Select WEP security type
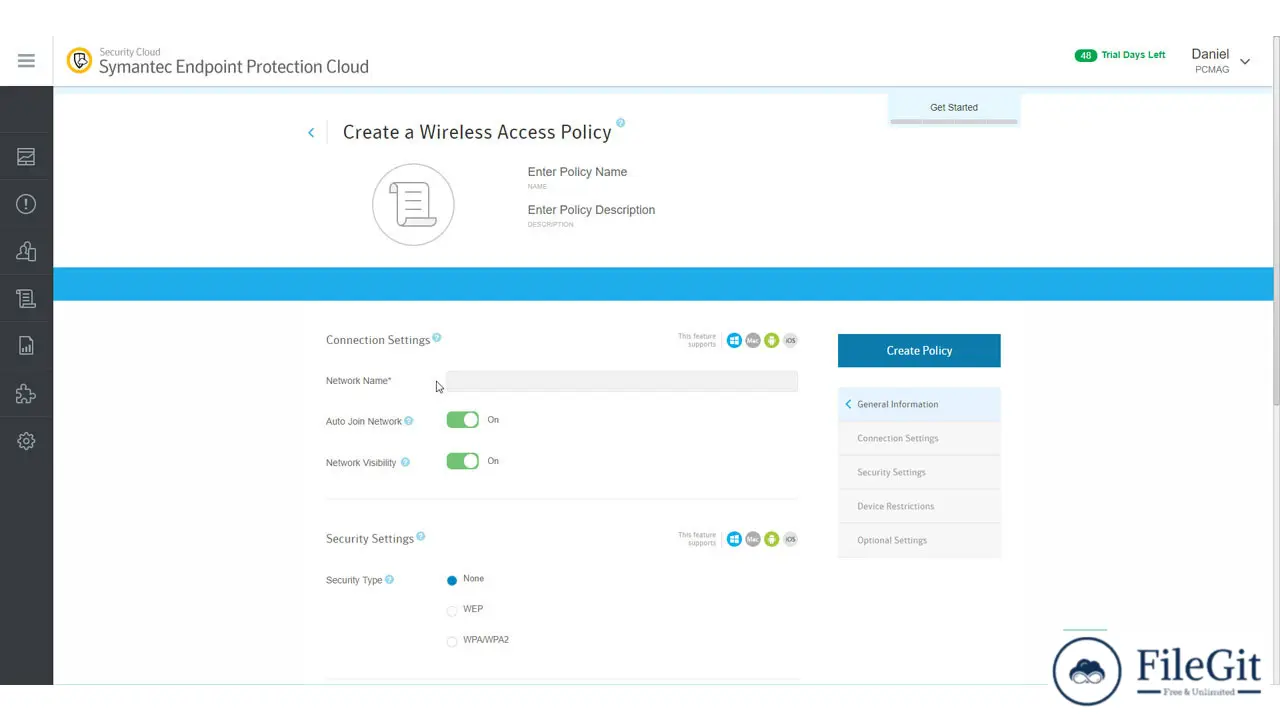Viewport: 1280px width, 720px height. [452, 610]
